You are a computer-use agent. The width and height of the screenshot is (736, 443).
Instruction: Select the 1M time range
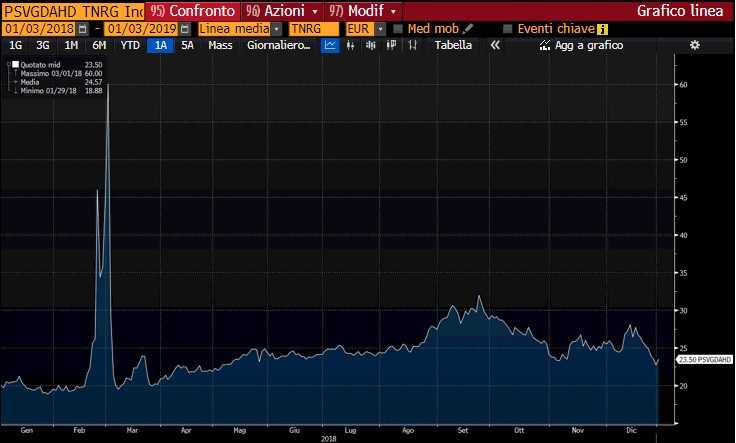click(71, 45)
